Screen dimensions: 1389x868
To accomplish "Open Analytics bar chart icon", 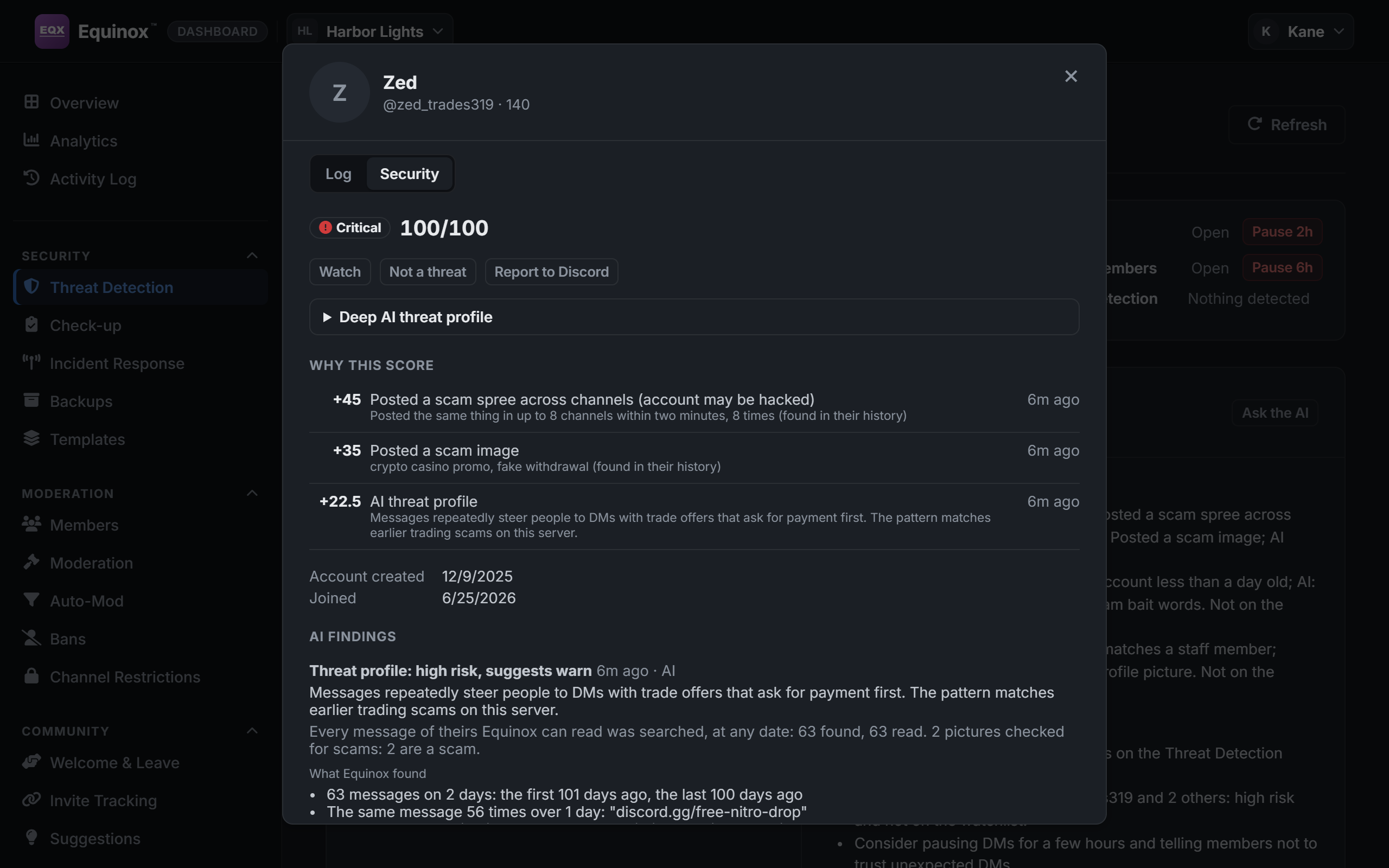I will click(x=31, y=140).
